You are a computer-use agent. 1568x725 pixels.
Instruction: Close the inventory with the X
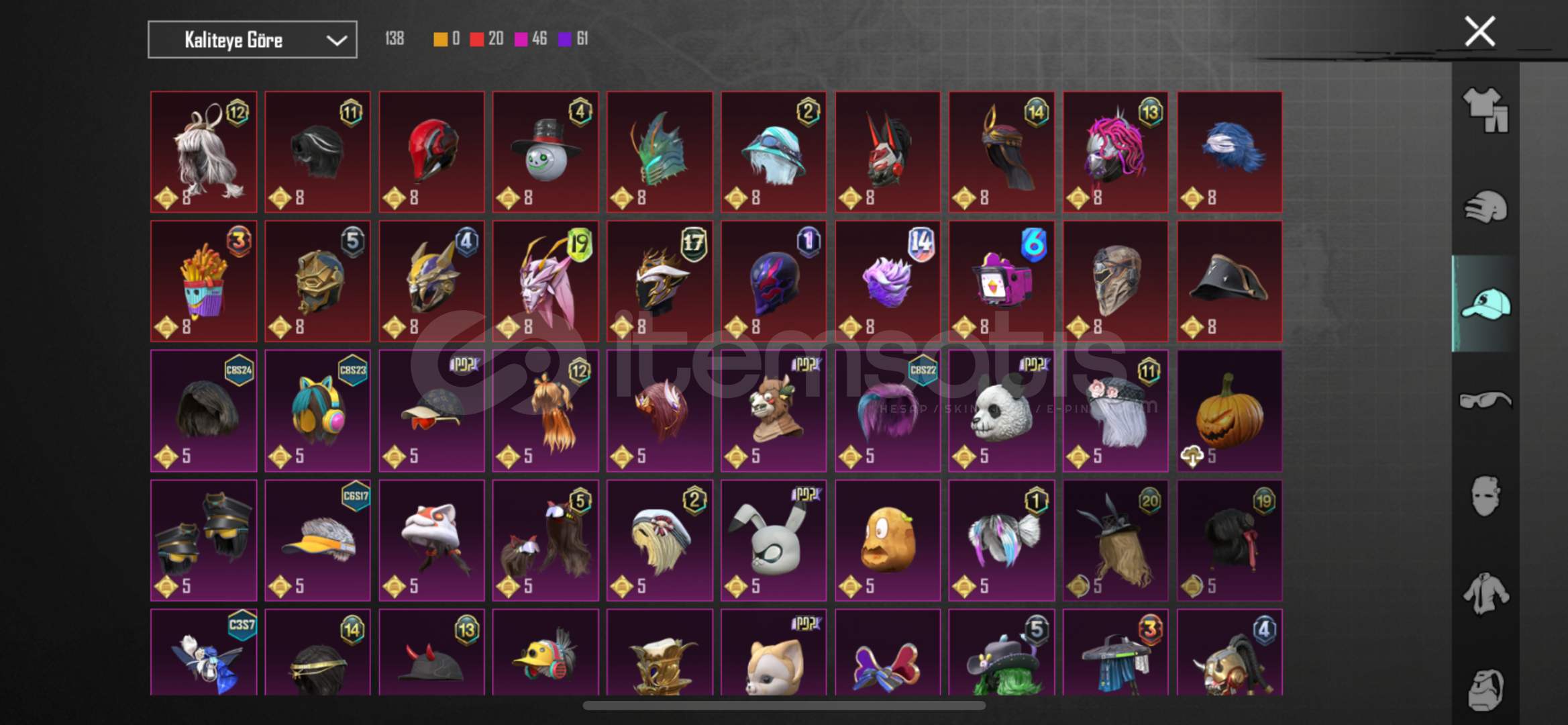click(x=1479, y=31)
